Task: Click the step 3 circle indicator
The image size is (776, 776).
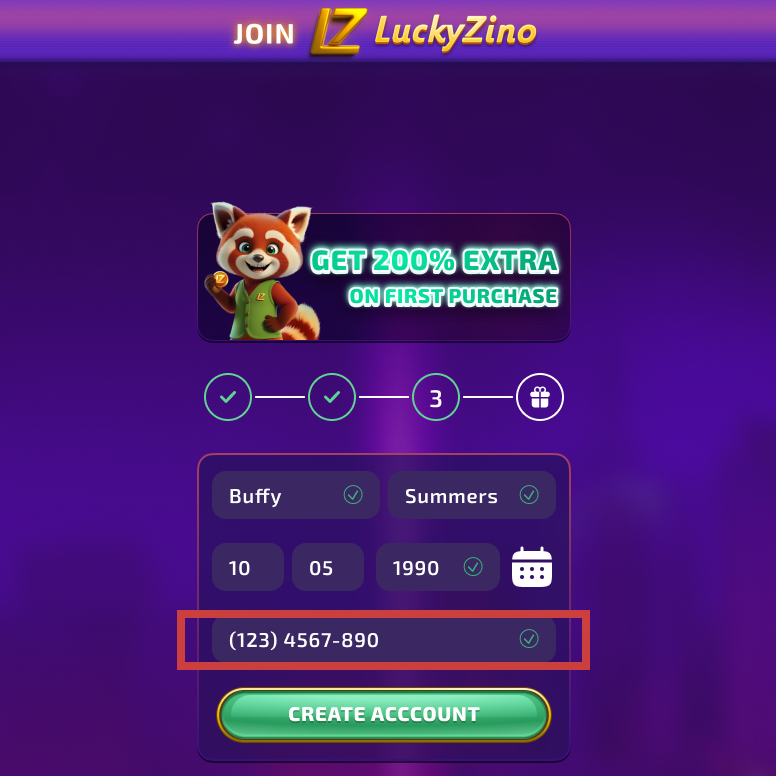Action: tap(436, 397)
